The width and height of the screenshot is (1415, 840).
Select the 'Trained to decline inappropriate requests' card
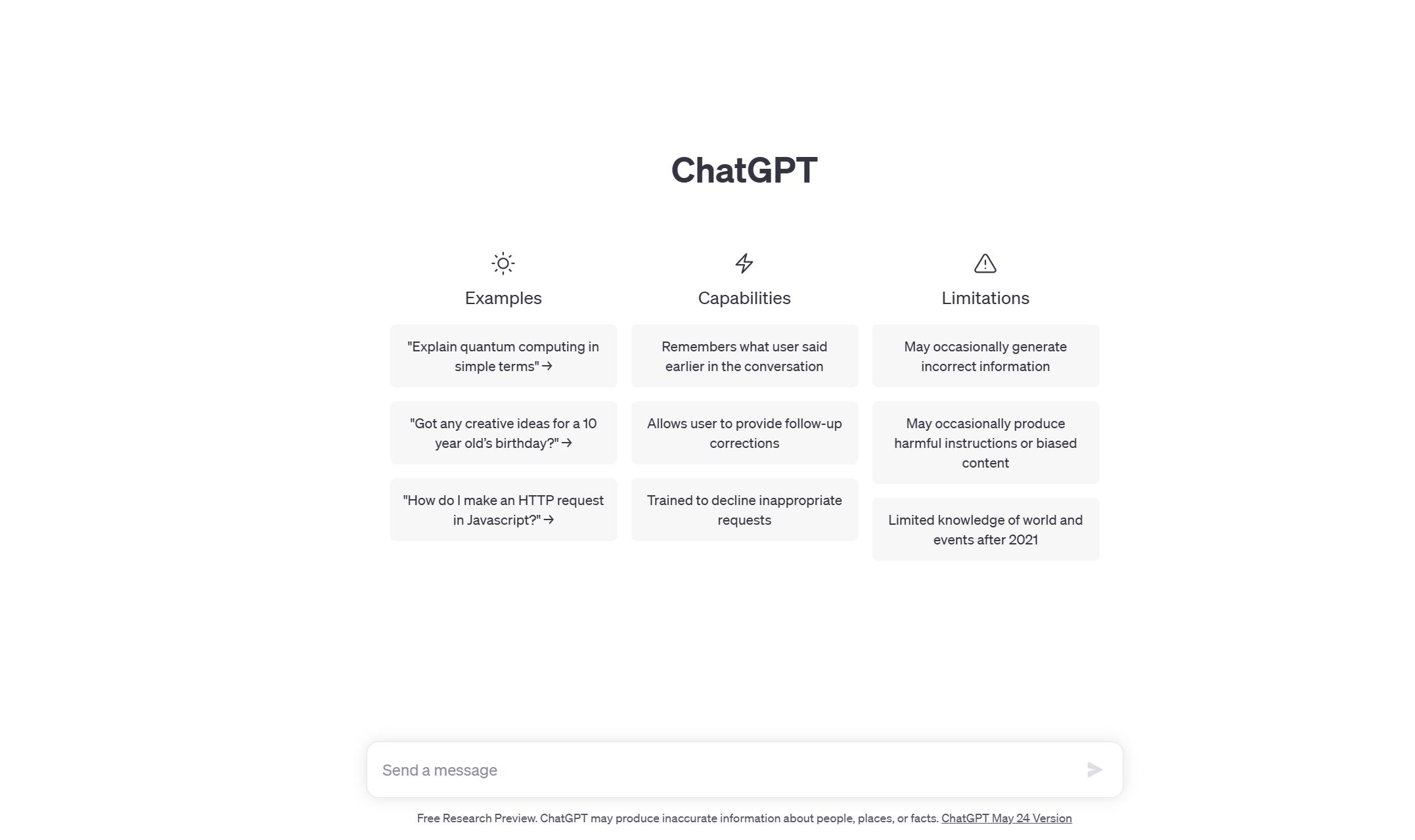coord(744,509)
